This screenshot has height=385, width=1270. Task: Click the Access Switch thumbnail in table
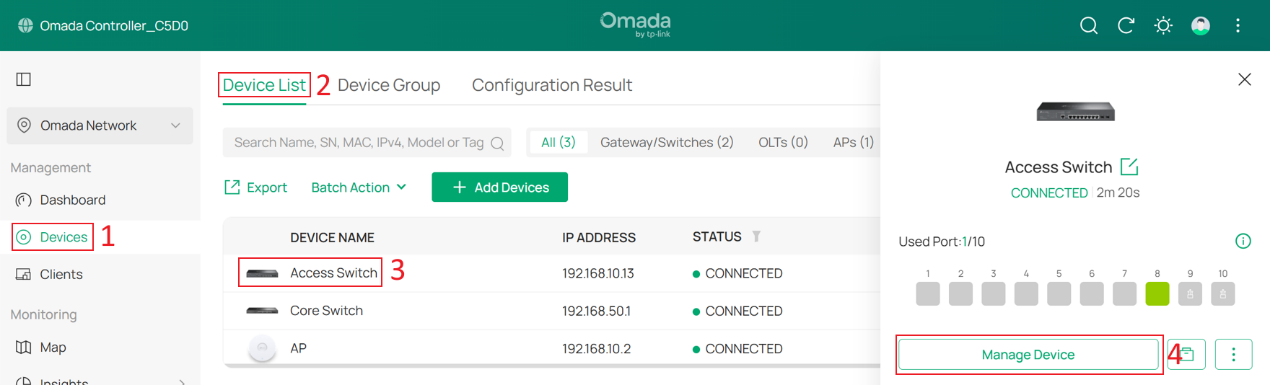pyautogui.click(x=262, y=273)
